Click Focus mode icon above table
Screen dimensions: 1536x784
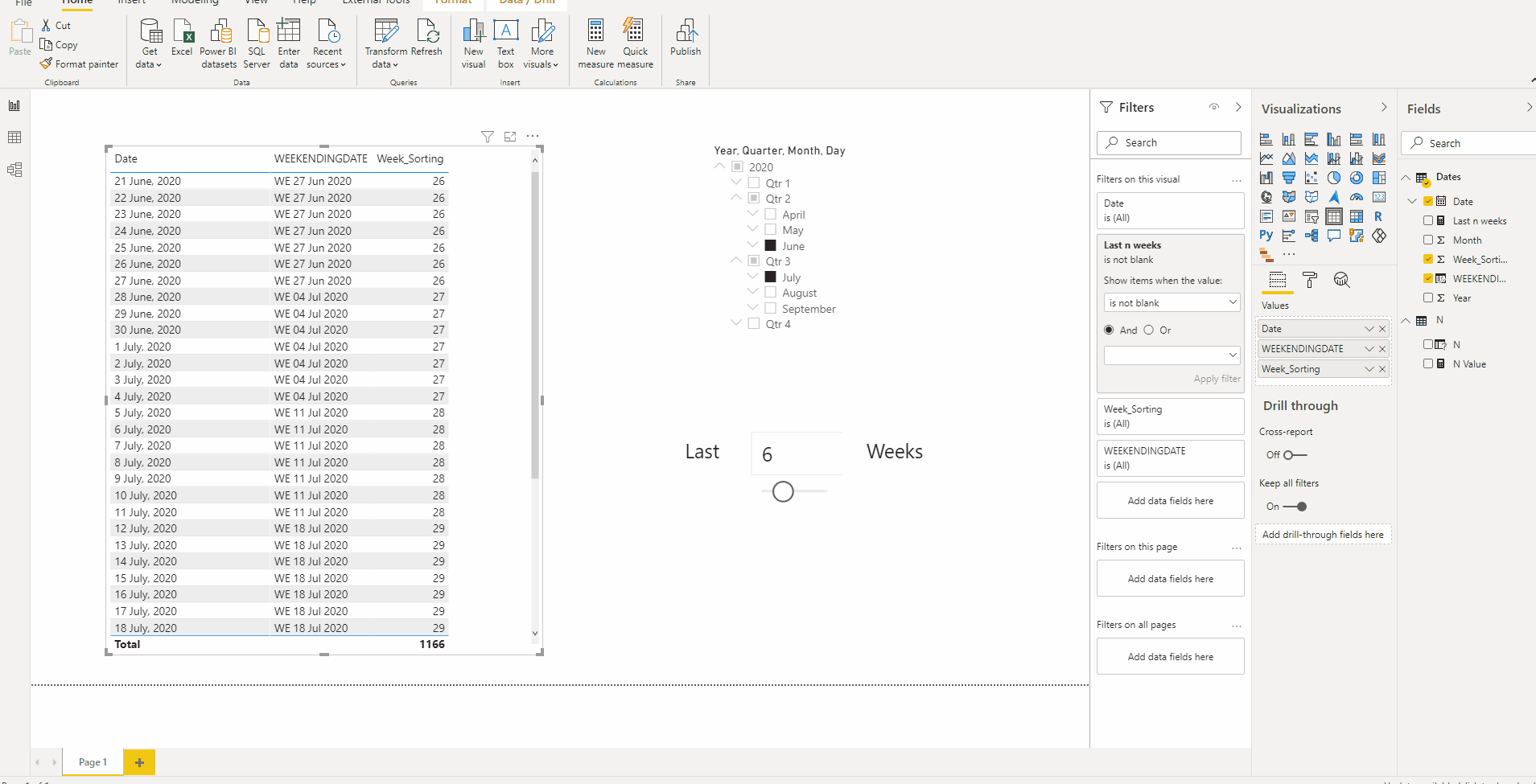510,137
